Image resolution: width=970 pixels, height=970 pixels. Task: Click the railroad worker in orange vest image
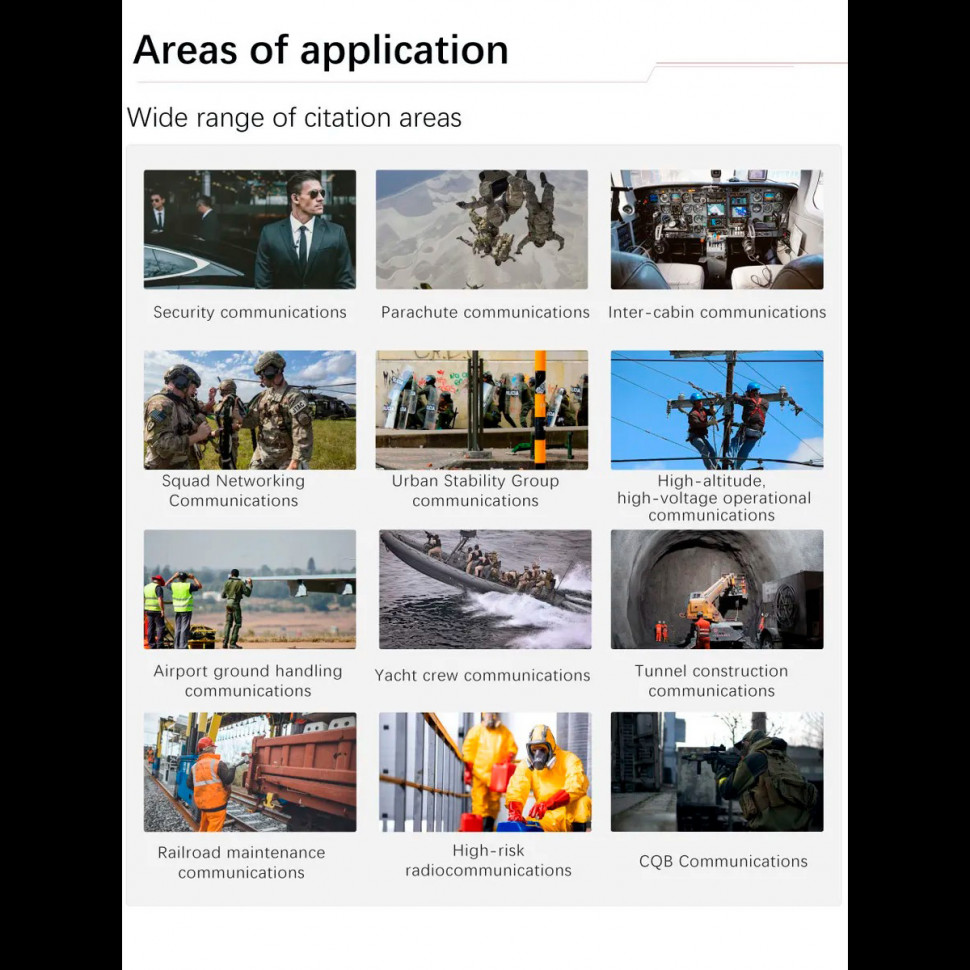(249, 771)
